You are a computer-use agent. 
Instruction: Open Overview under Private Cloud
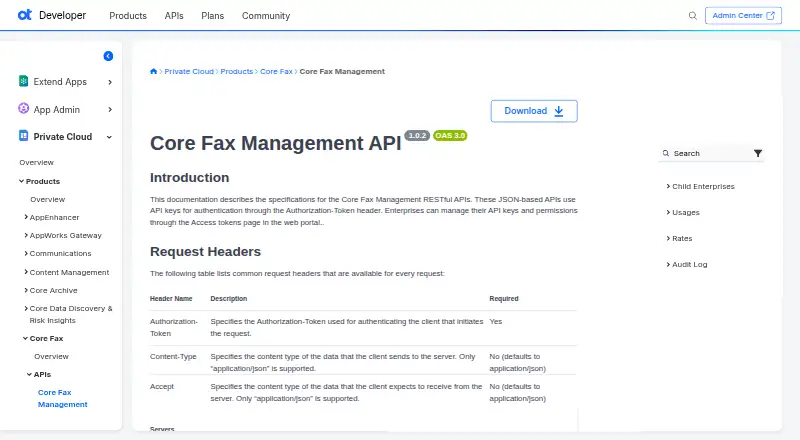pos(37,162)
